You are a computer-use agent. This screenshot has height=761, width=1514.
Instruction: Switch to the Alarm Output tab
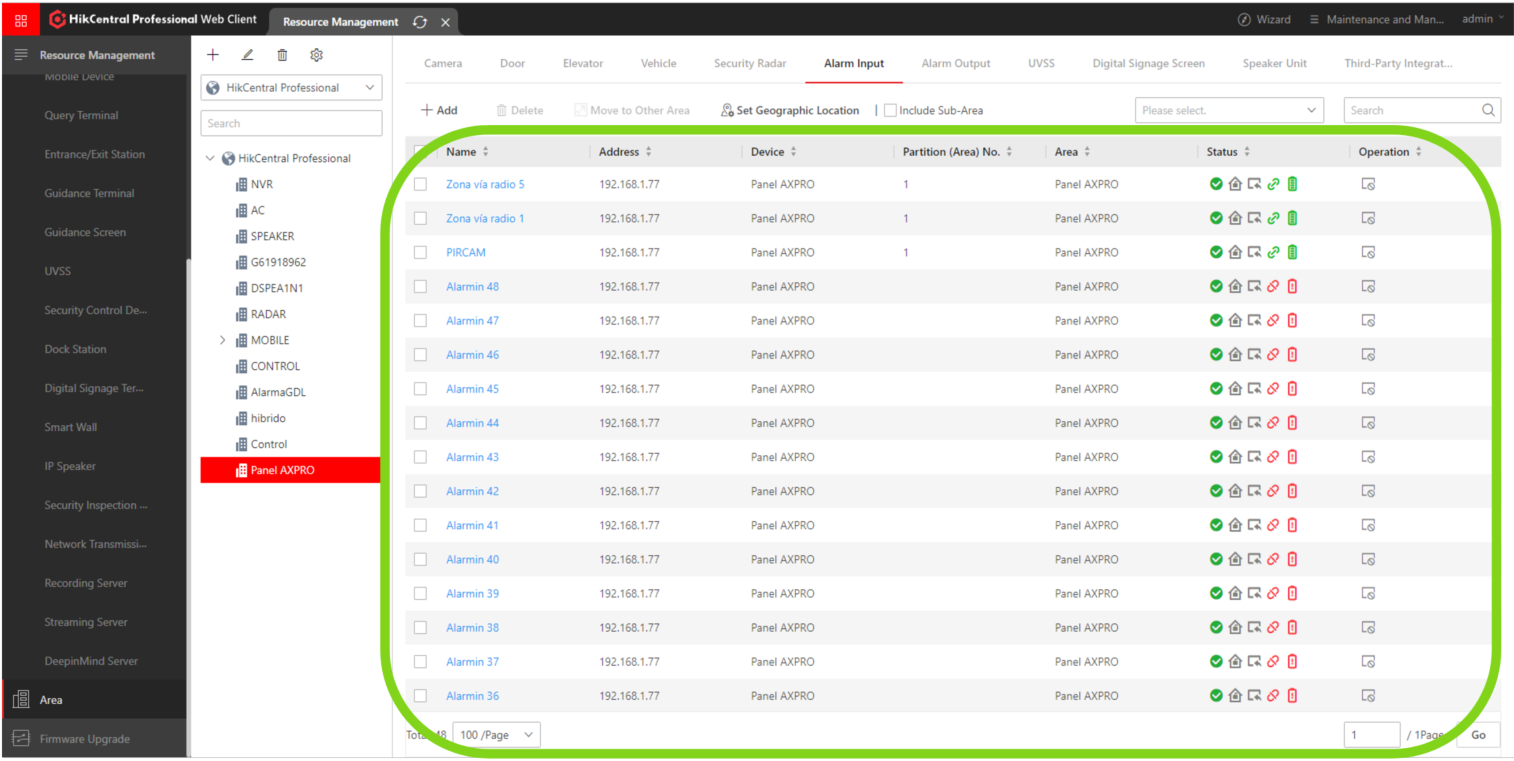click(956, 63)
